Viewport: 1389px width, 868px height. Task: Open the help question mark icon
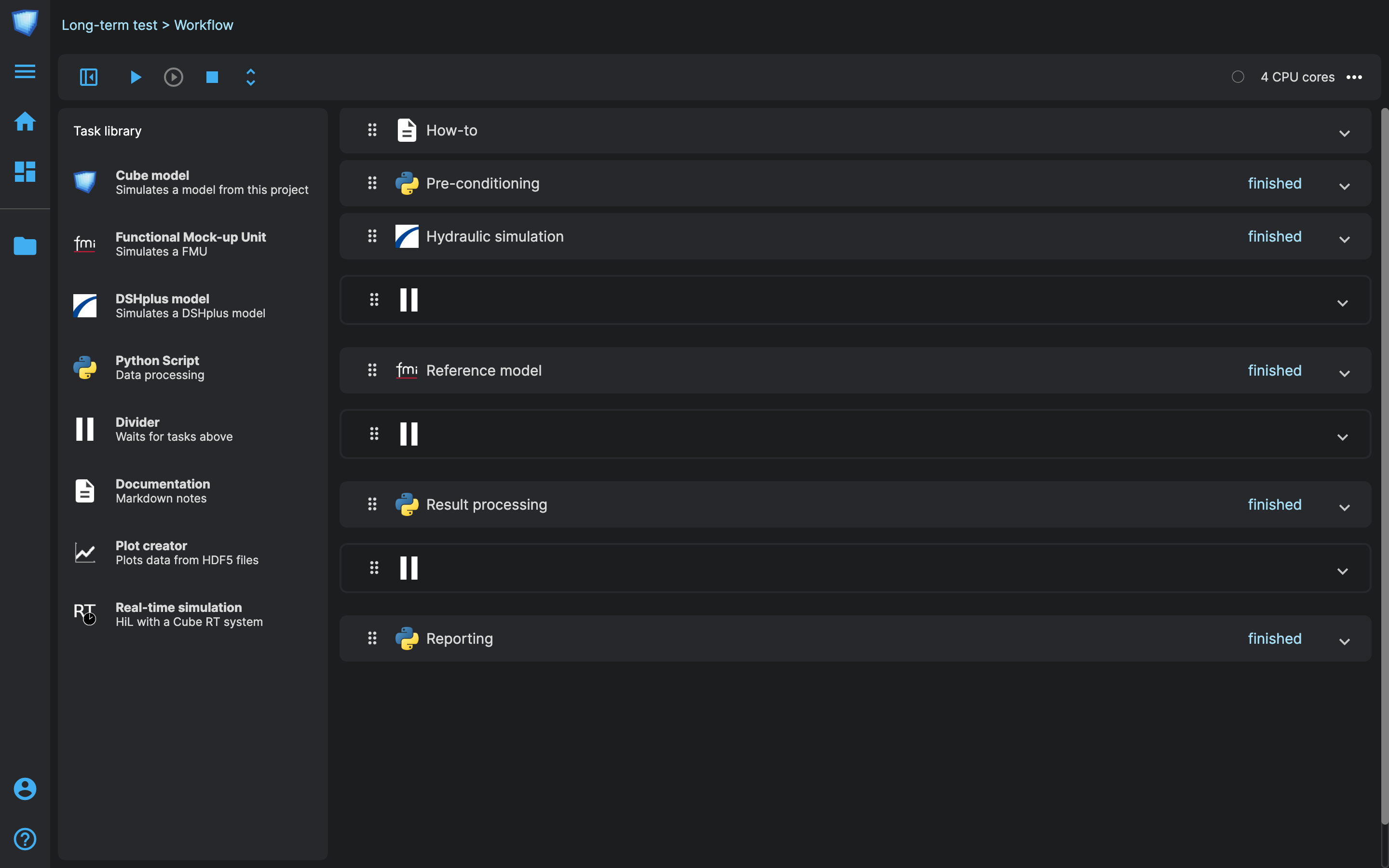click(x=25, y=839)
